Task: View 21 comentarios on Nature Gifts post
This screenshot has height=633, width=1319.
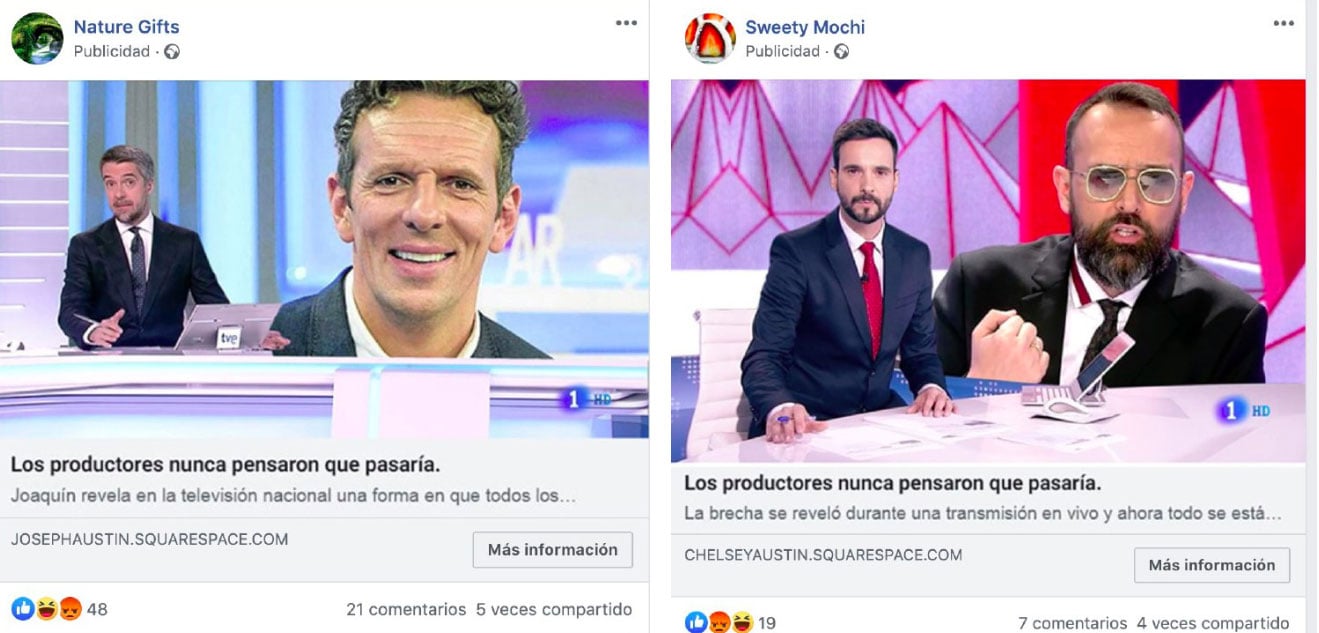Action: [406, 609]
